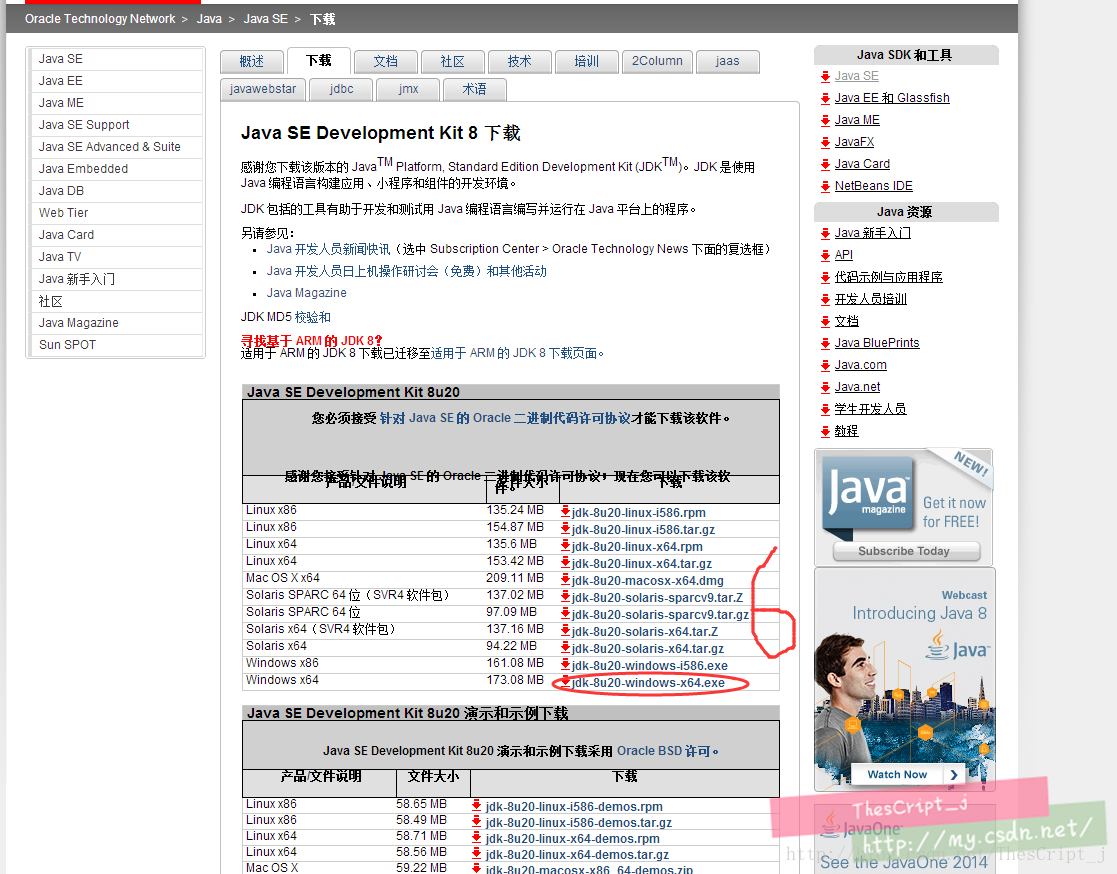Click Java SE breadcrumb link
The width and height of the screenshot is (1117, 874).
click(x=266, y=19)
